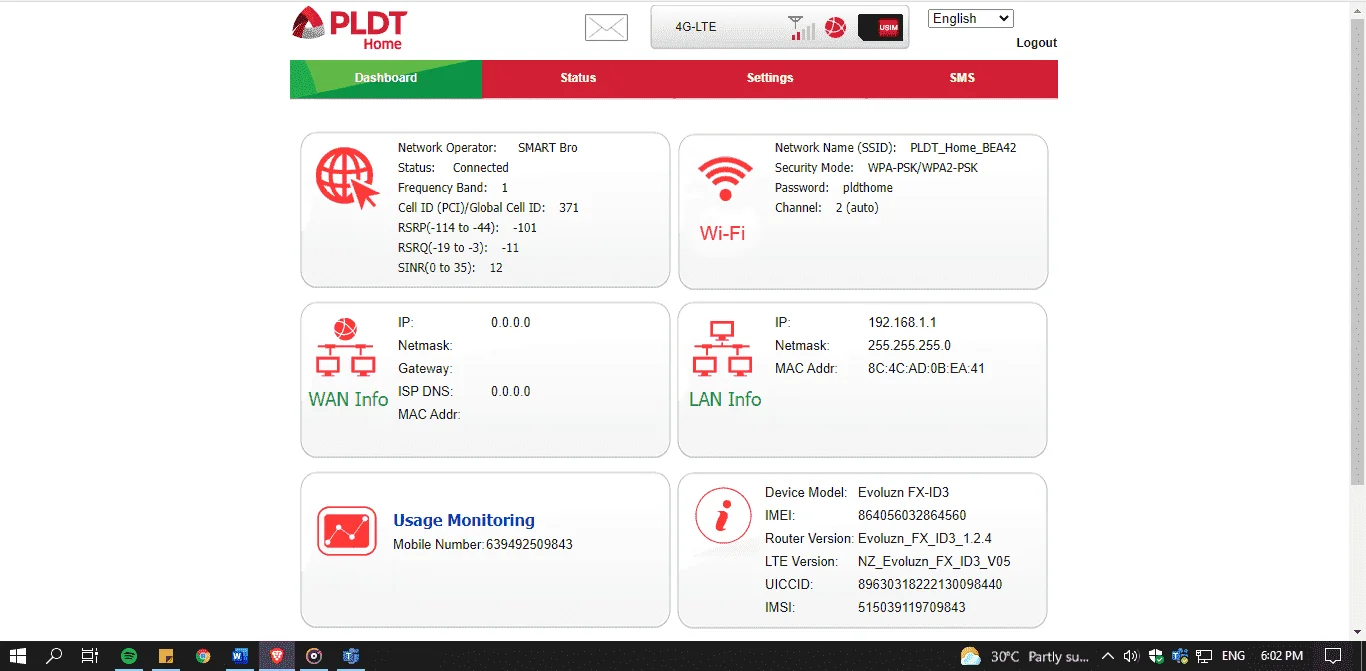Open the weather widget showing 30°C
Screen dimensions: 1366x671
click(1025, 656)
